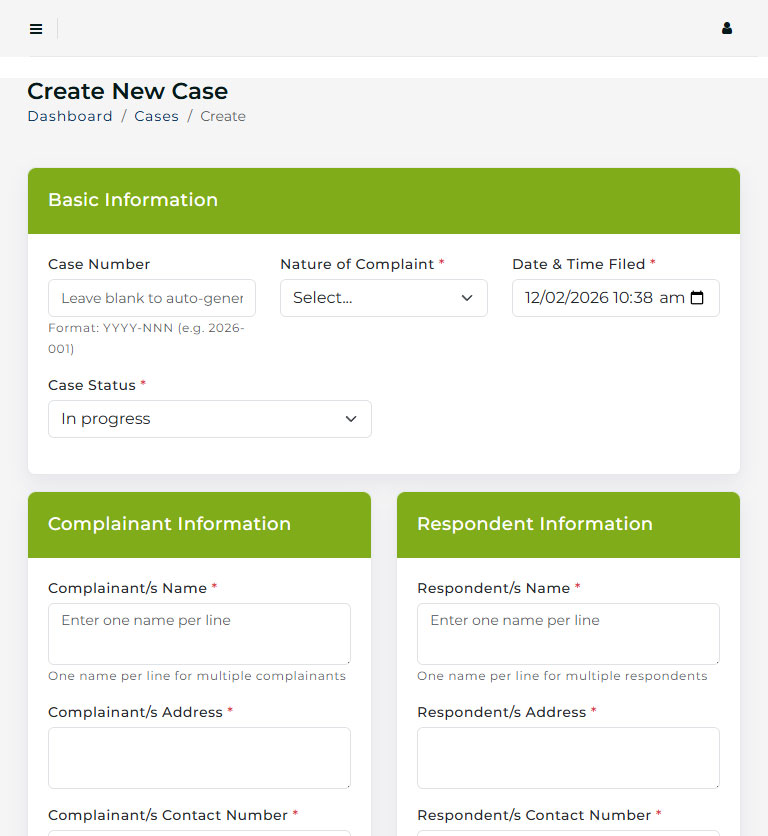This screenshot has height=836, width=768.
Task: Grab resize handle of Complainant/s Name box
Action: pyautogui.click(x=346, y=660)
